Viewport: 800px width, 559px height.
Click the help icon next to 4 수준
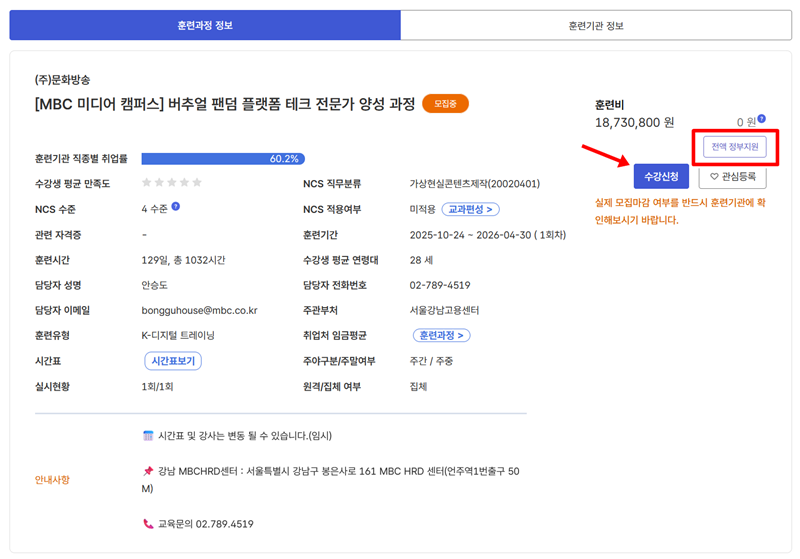tap(176, 206)
